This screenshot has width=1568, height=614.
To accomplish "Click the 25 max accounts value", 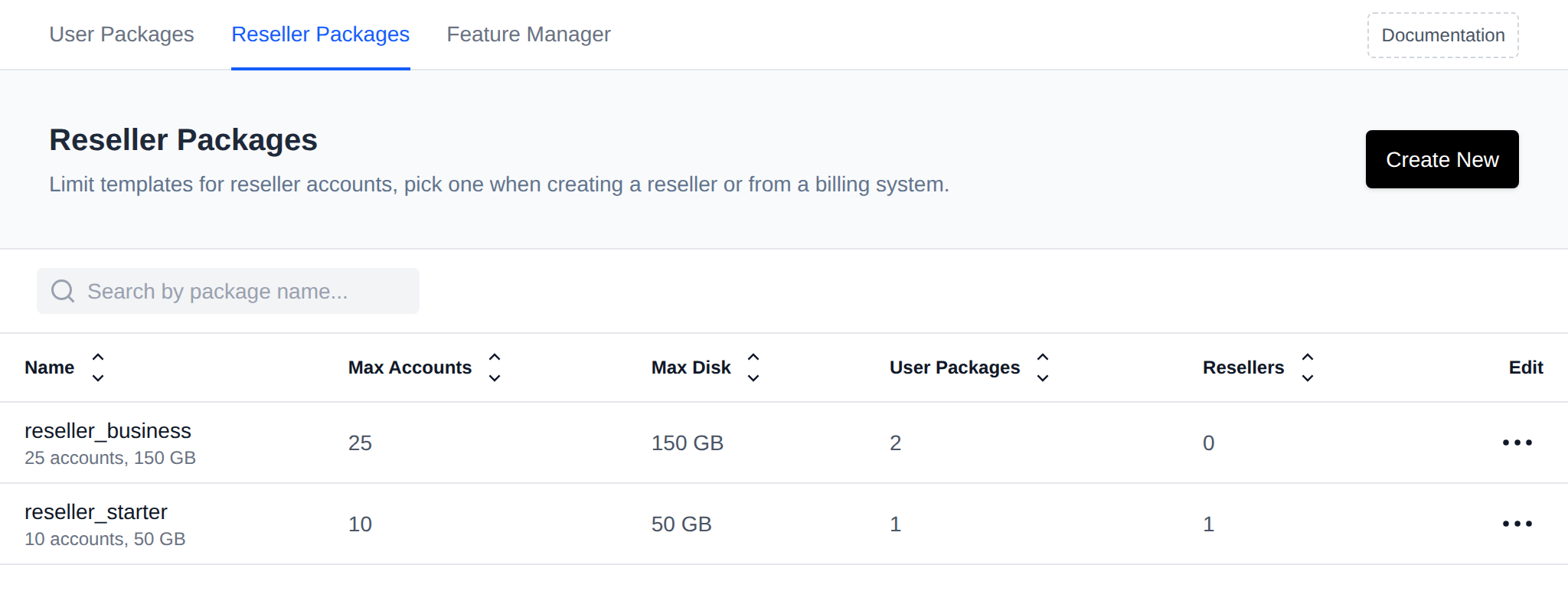I will (360, 443).
